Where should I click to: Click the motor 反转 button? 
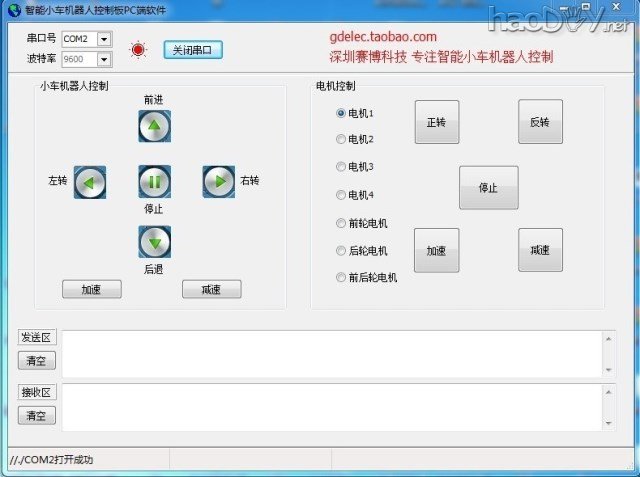click(x=540, y=122)
